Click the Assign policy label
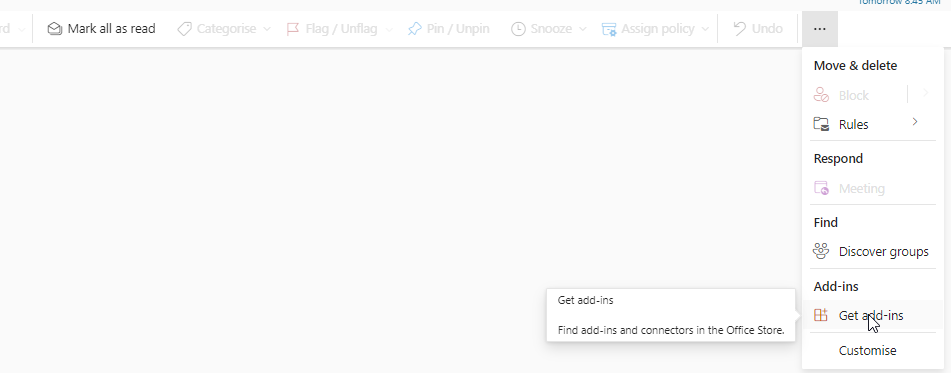 click(657, 29)
